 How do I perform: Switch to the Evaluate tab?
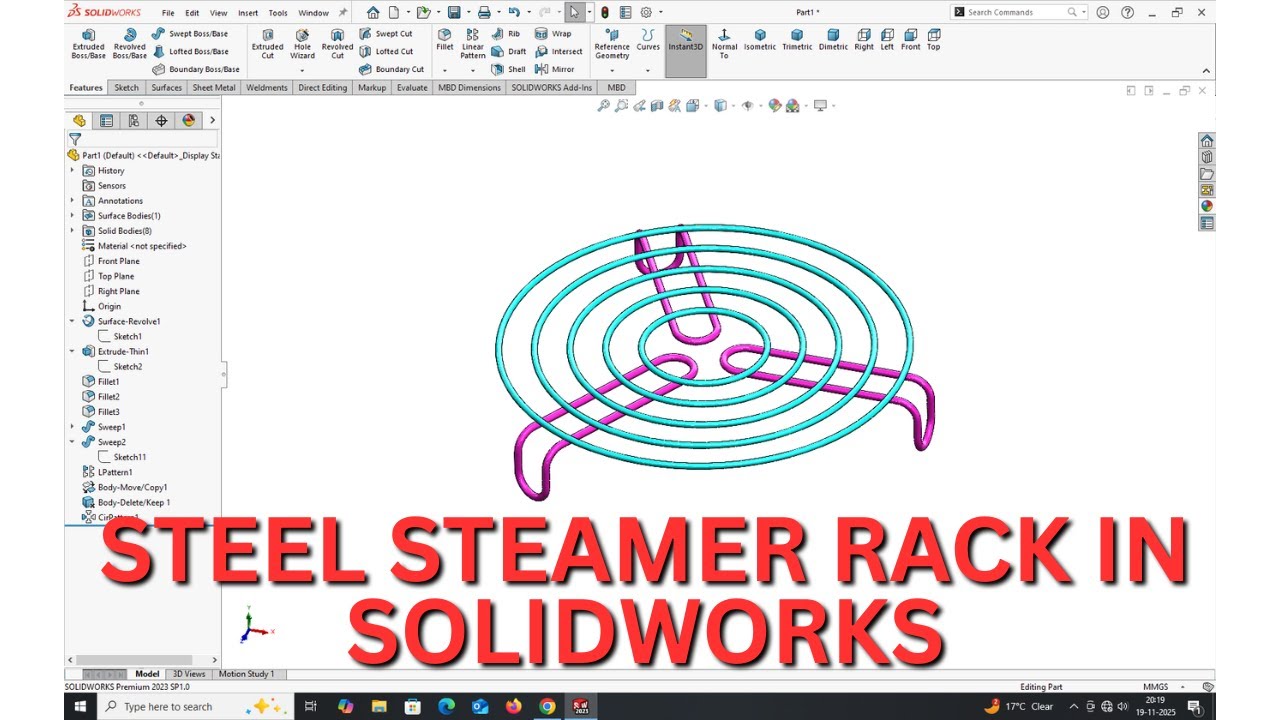(x=412, y=88)
